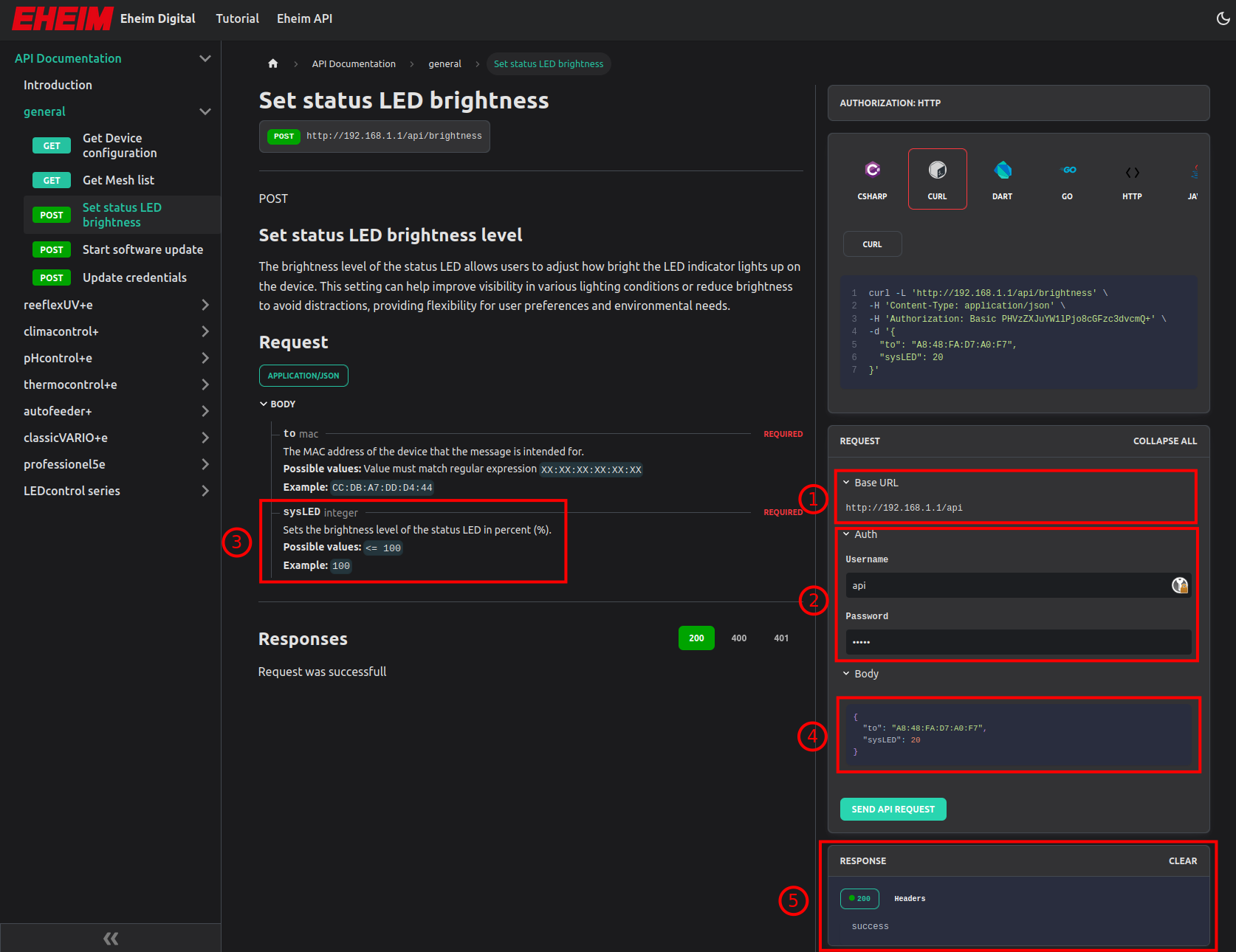Open the Introduction page

click(x=58, y=85)
